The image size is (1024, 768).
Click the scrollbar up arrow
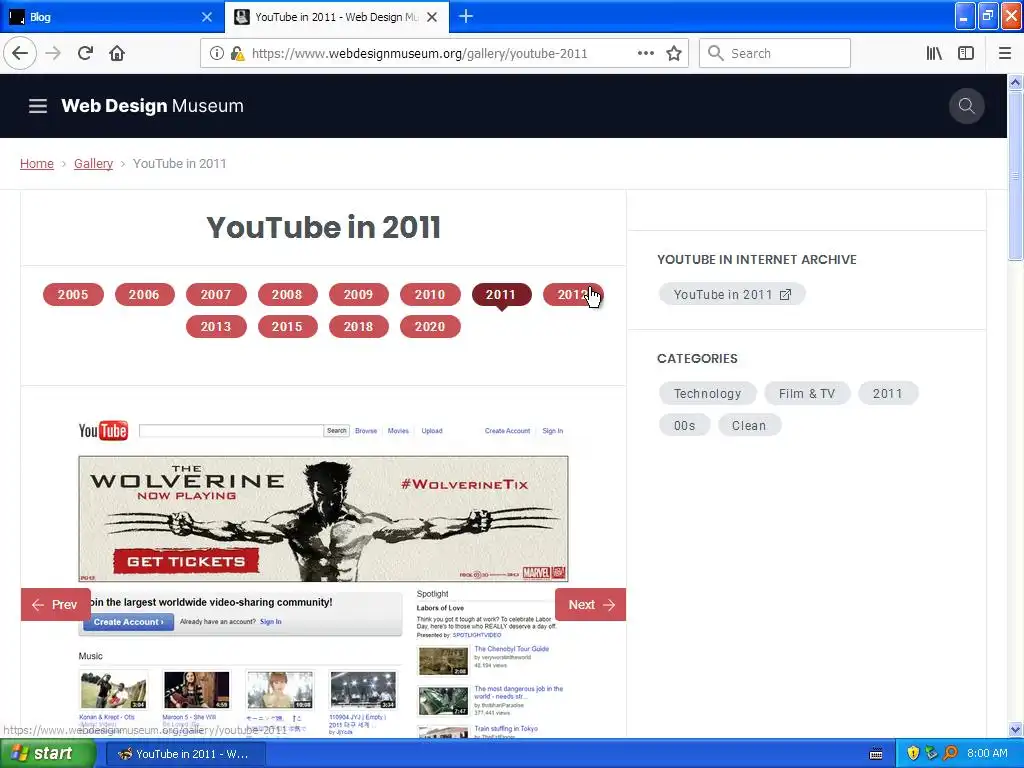[1016, 82]
